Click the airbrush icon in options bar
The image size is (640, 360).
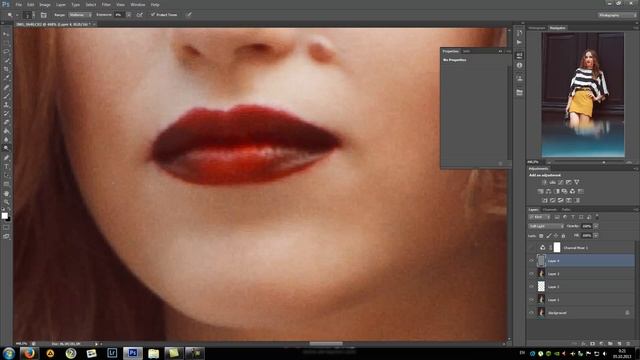click(x=140, y=15)
